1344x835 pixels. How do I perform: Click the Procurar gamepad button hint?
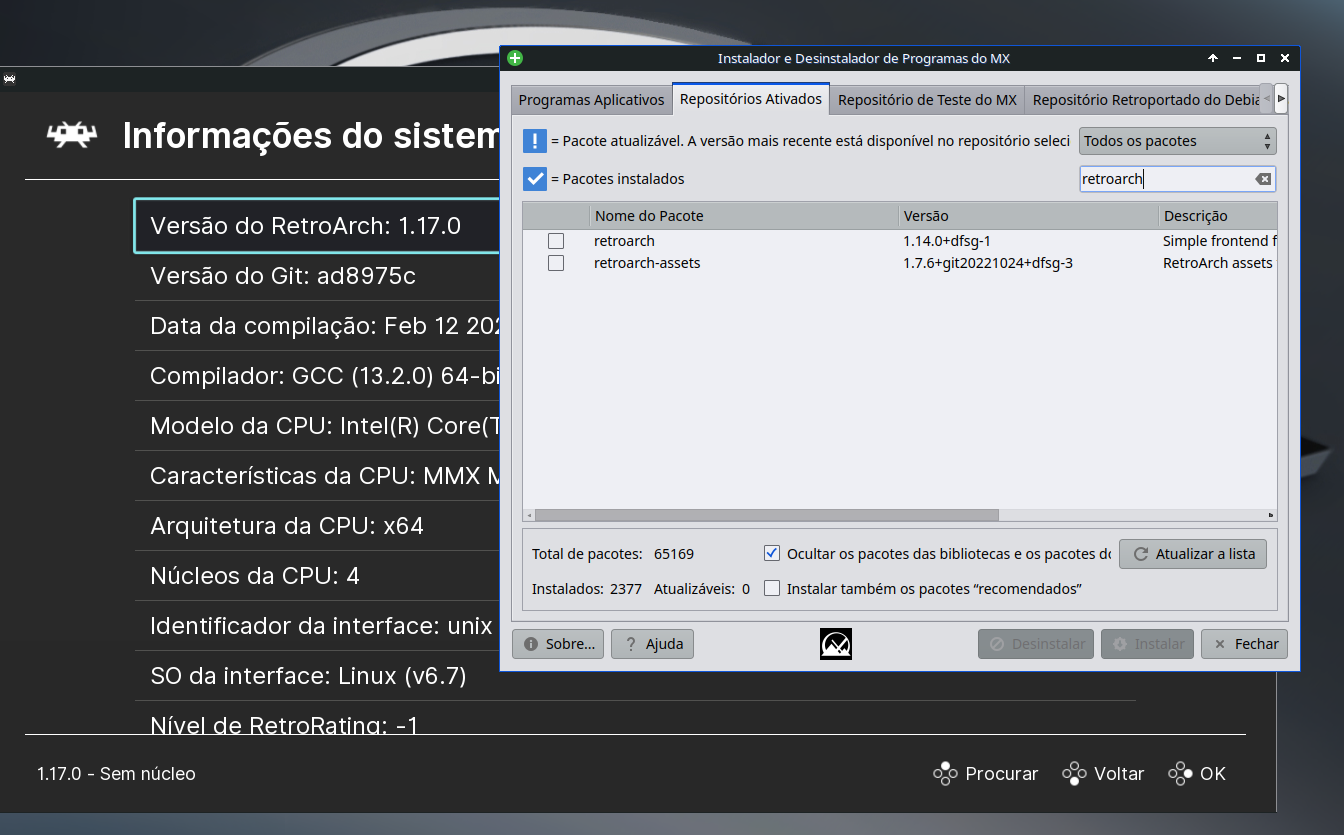point(985,774)
